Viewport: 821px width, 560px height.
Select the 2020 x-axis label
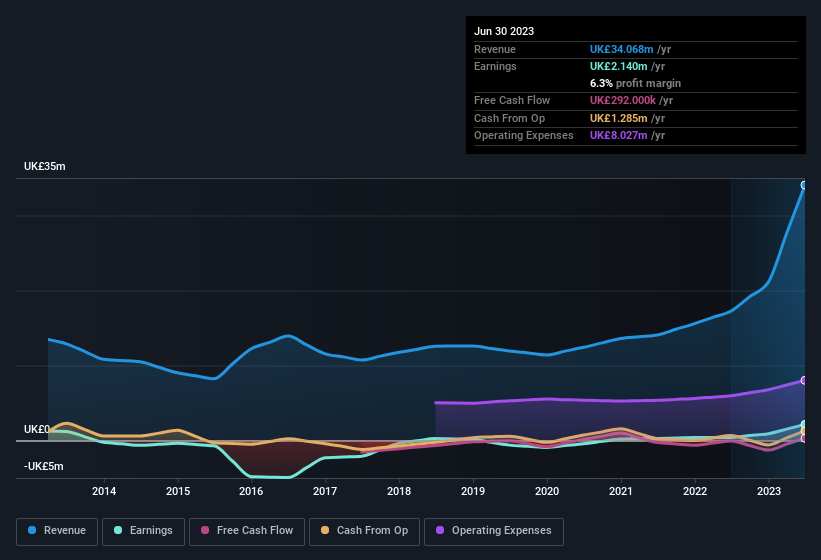pos(547,491)
